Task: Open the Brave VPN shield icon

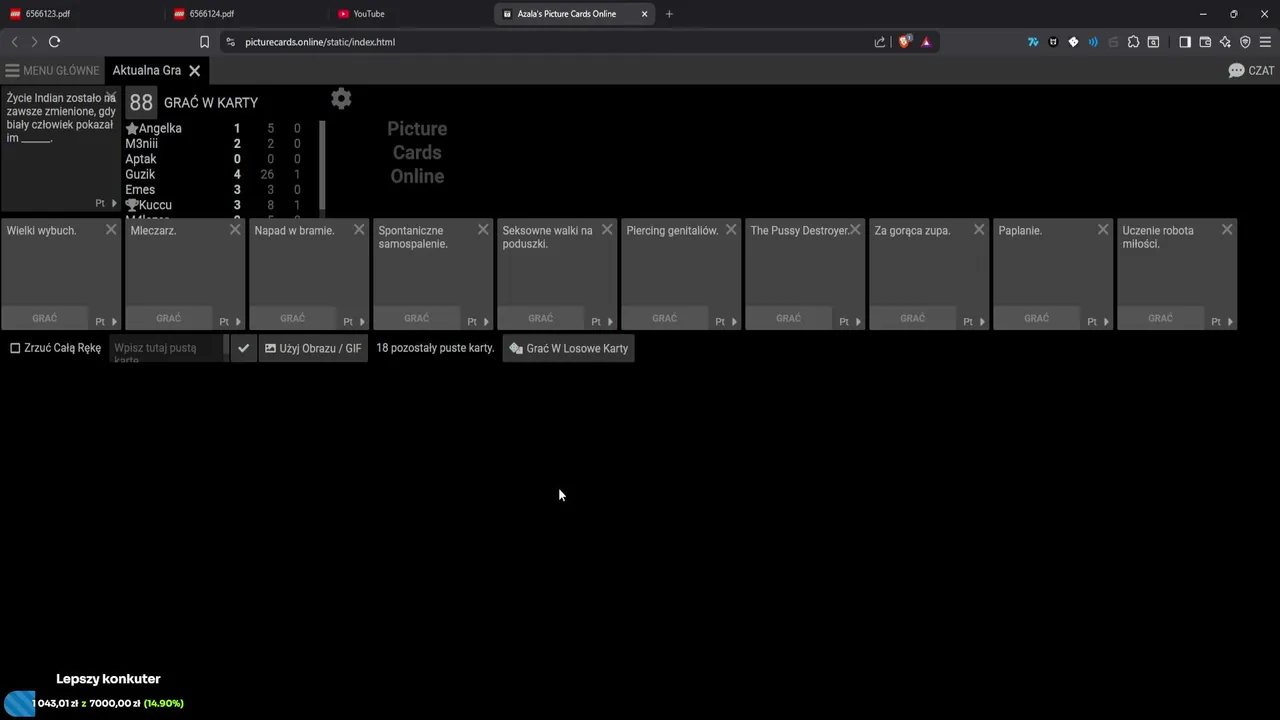Action: coord(1245,42)
